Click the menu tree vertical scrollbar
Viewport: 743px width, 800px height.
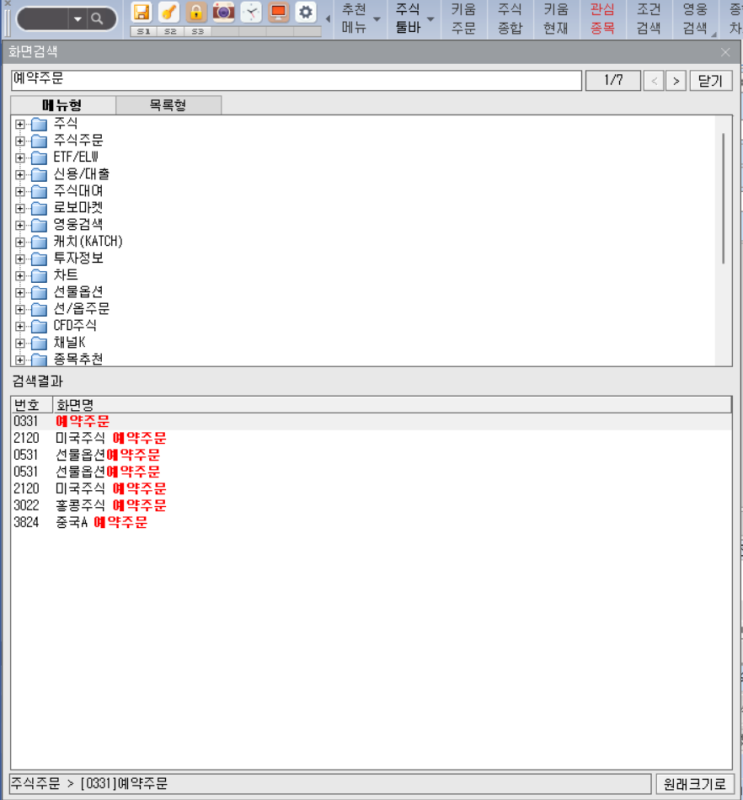(x=723, y=198)
